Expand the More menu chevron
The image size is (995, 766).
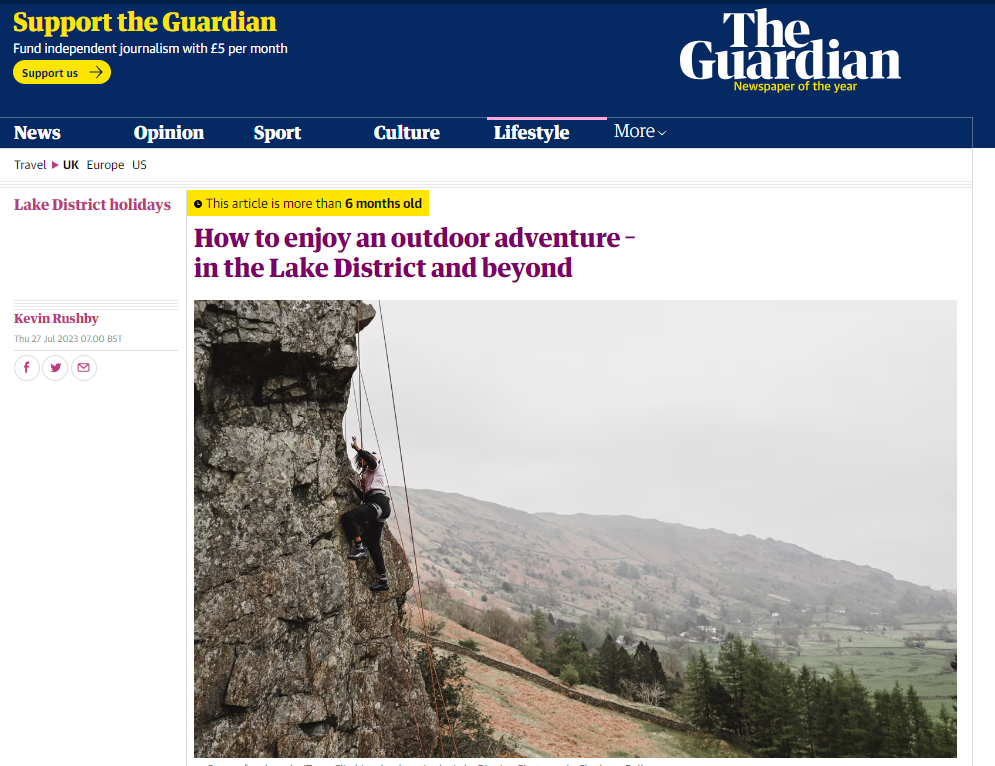click(662, 133)
